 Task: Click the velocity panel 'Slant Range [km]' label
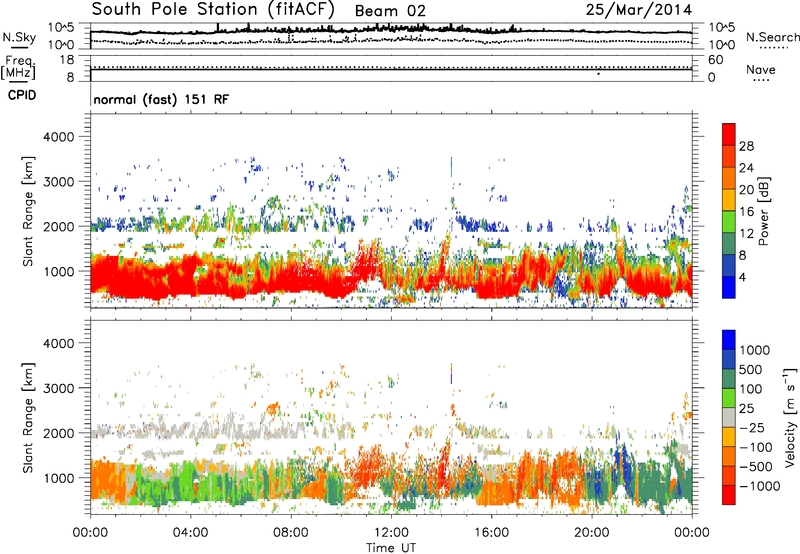[x=28, y=418]
